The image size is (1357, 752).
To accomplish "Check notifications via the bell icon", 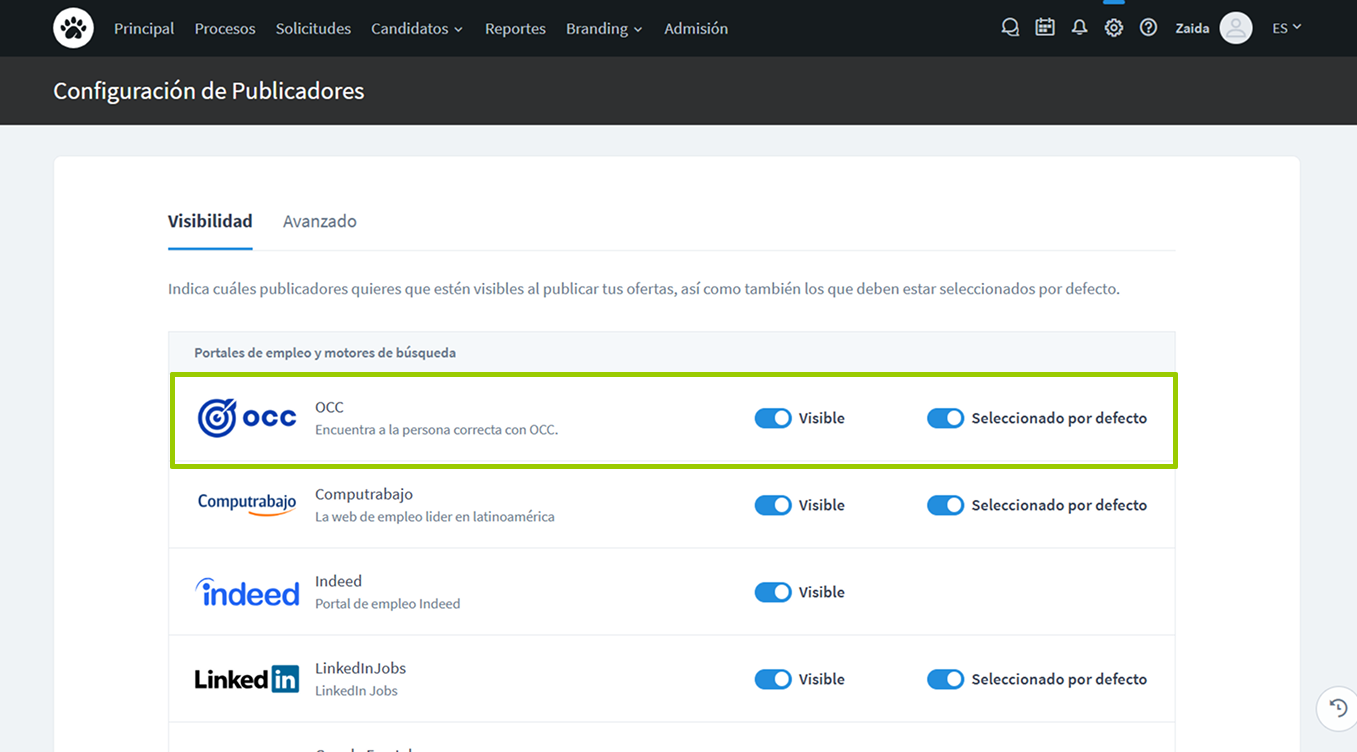I will click(1079, 27).
